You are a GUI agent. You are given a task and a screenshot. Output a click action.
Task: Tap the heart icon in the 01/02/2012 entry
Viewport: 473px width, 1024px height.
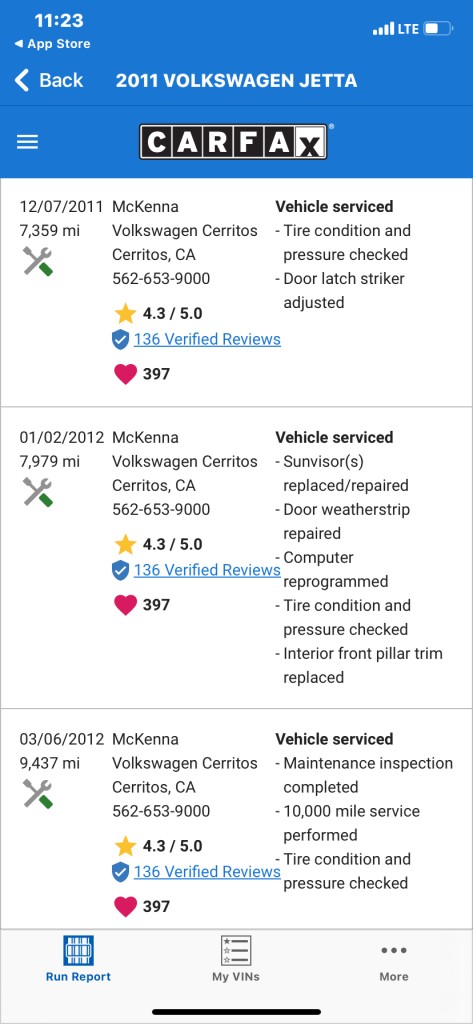(x=125, y=605)
